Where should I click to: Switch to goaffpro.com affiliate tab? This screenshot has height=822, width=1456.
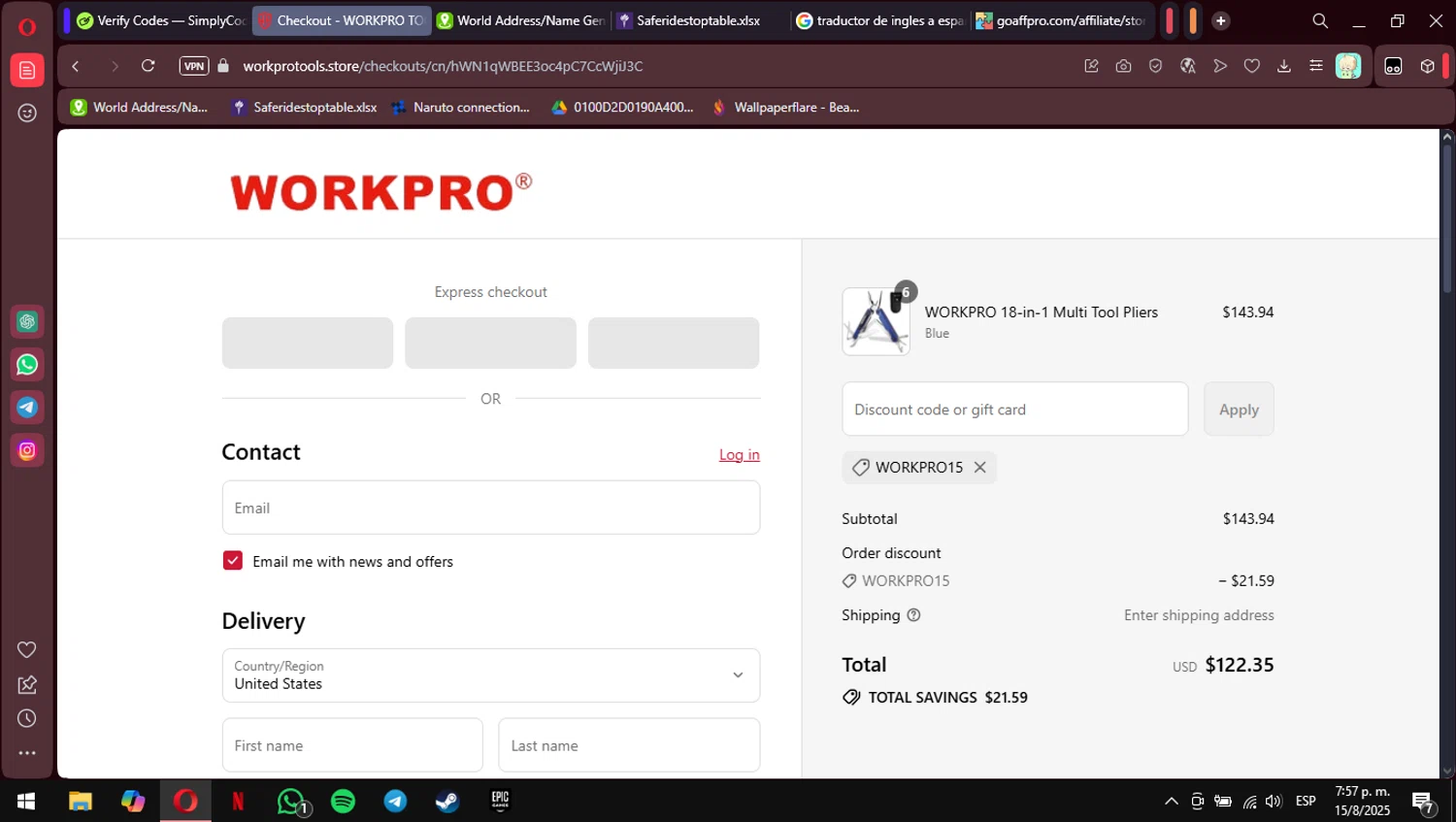[1061, 20]
